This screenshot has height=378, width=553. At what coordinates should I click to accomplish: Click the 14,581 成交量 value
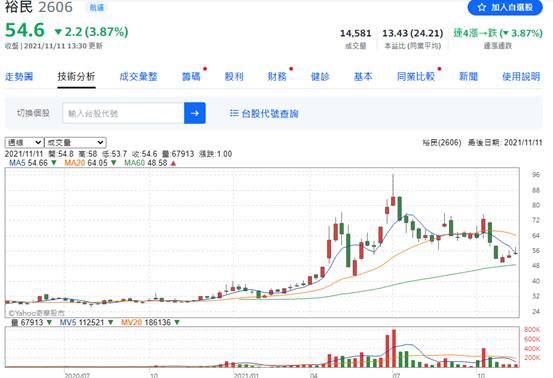point(356,33)
